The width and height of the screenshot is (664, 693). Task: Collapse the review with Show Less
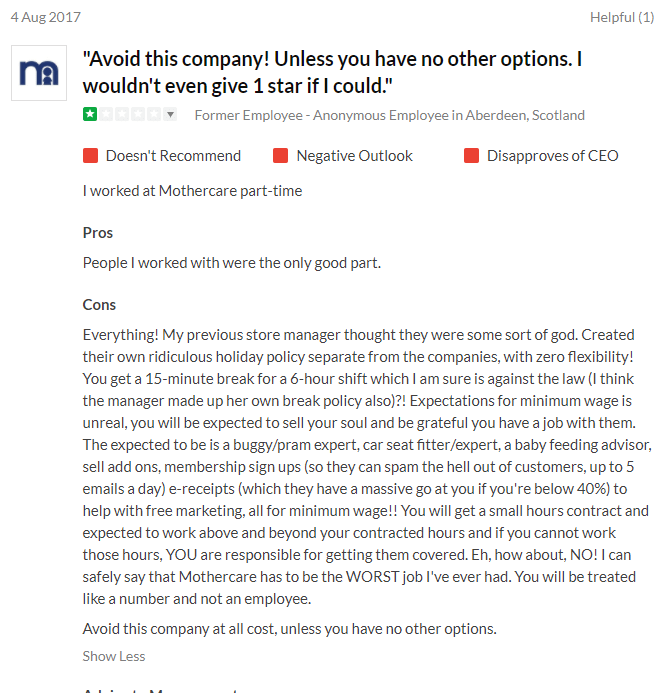114,656
